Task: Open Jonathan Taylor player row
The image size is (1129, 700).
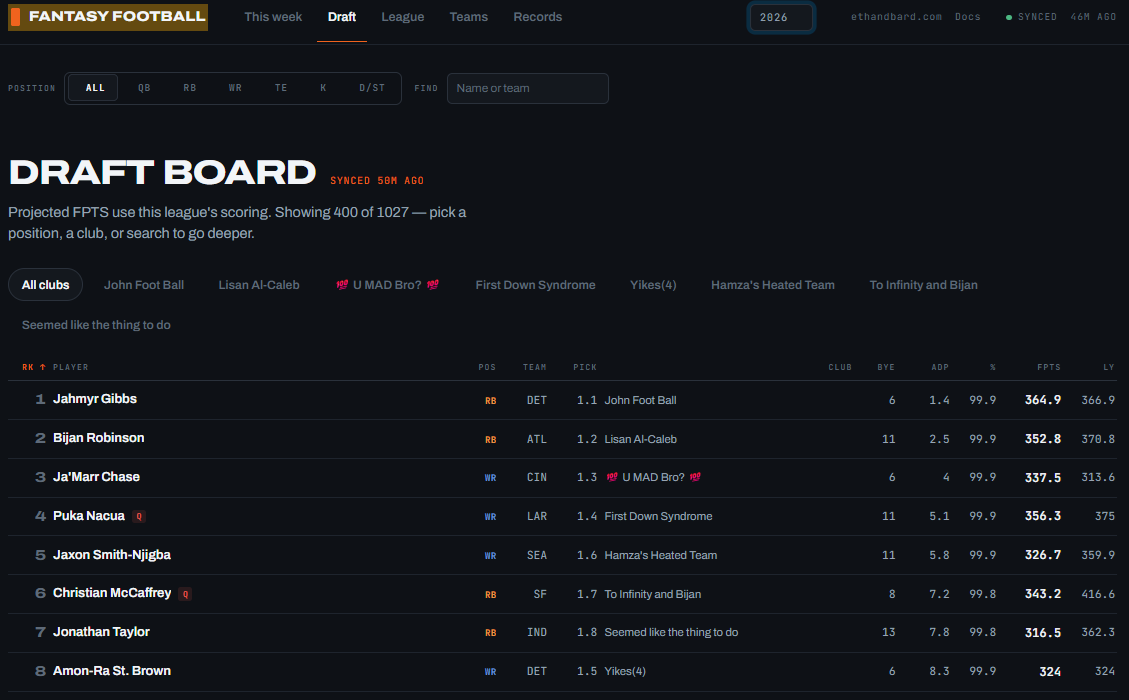Action: pyautogui.click(x=562, y=632)
